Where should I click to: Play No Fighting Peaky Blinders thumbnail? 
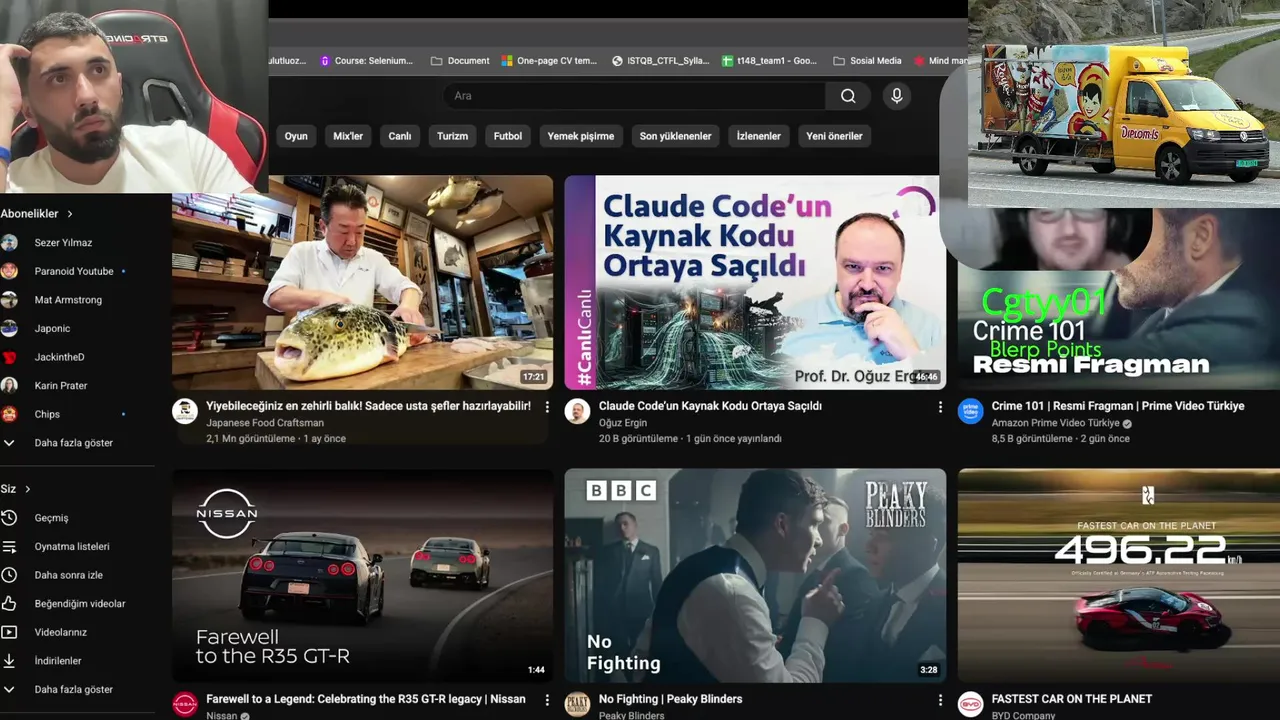click(x=755, y=576)
